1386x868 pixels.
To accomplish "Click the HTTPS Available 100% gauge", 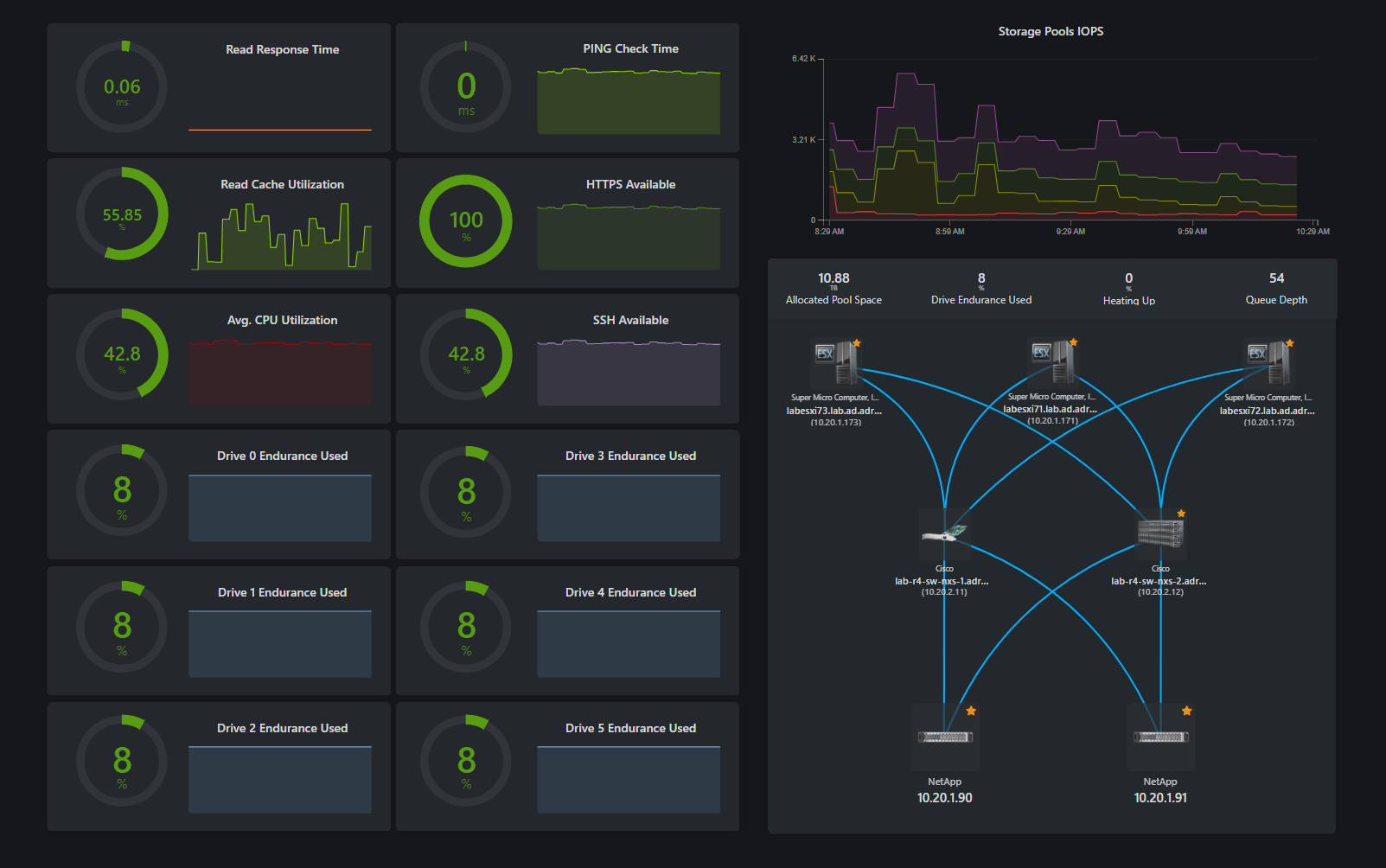I will tap(466, 221).
